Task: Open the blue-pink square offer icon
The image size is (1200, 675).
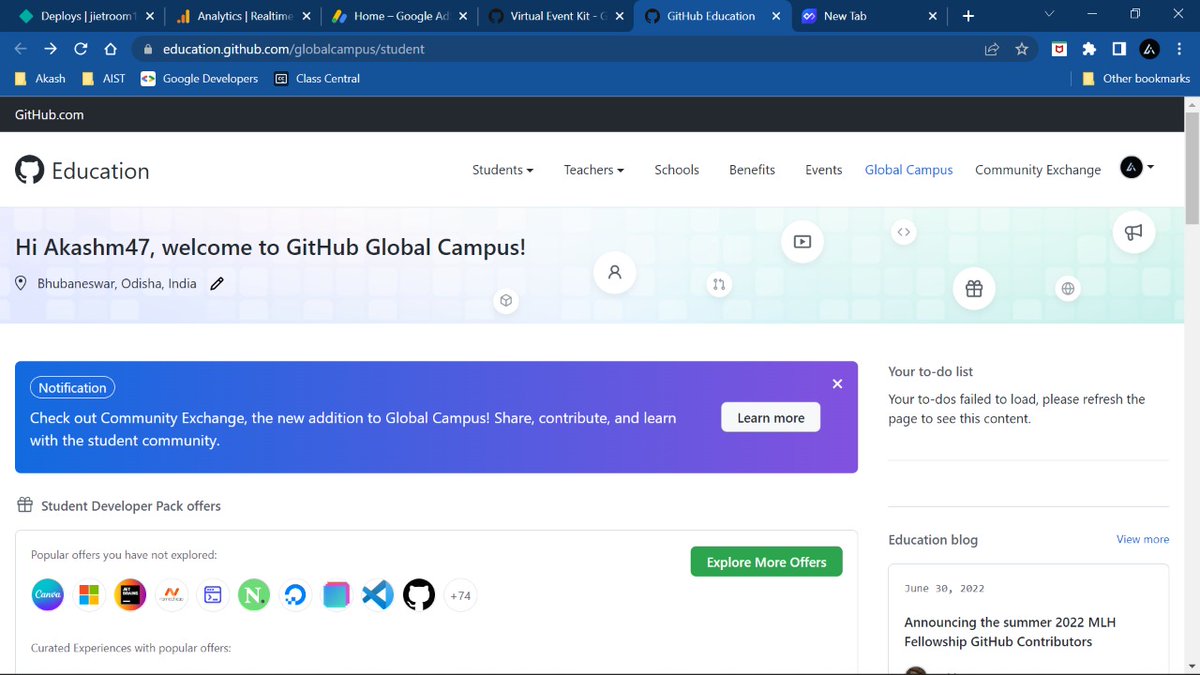Action: pyautogui.click(x=336, y=595)
